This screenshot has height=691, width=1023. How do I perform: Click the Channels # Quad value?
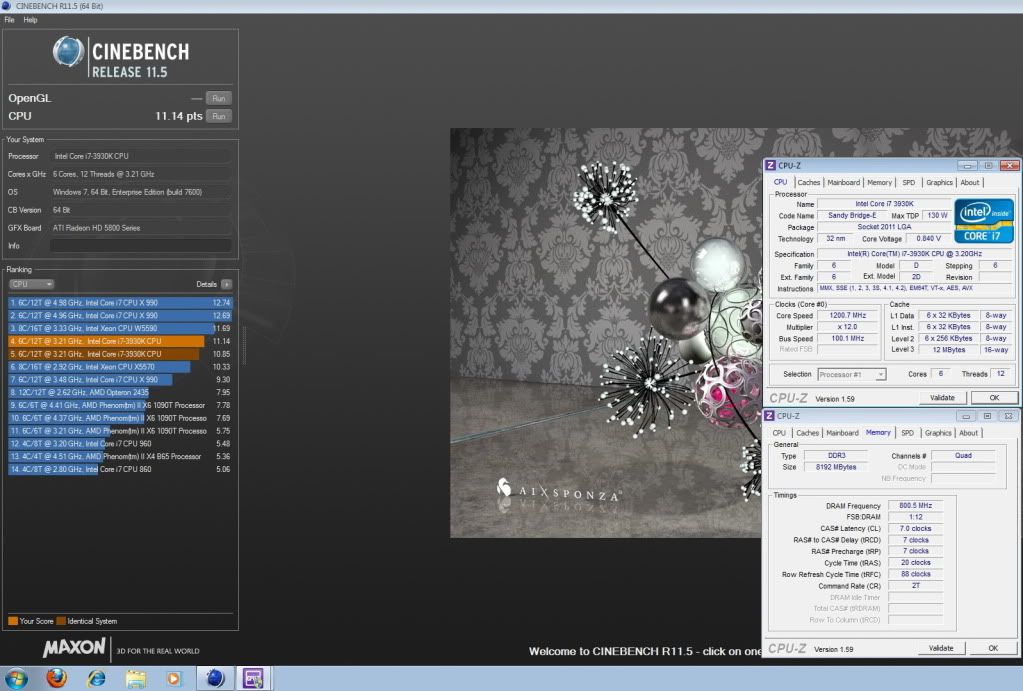(x=963, y=455)
